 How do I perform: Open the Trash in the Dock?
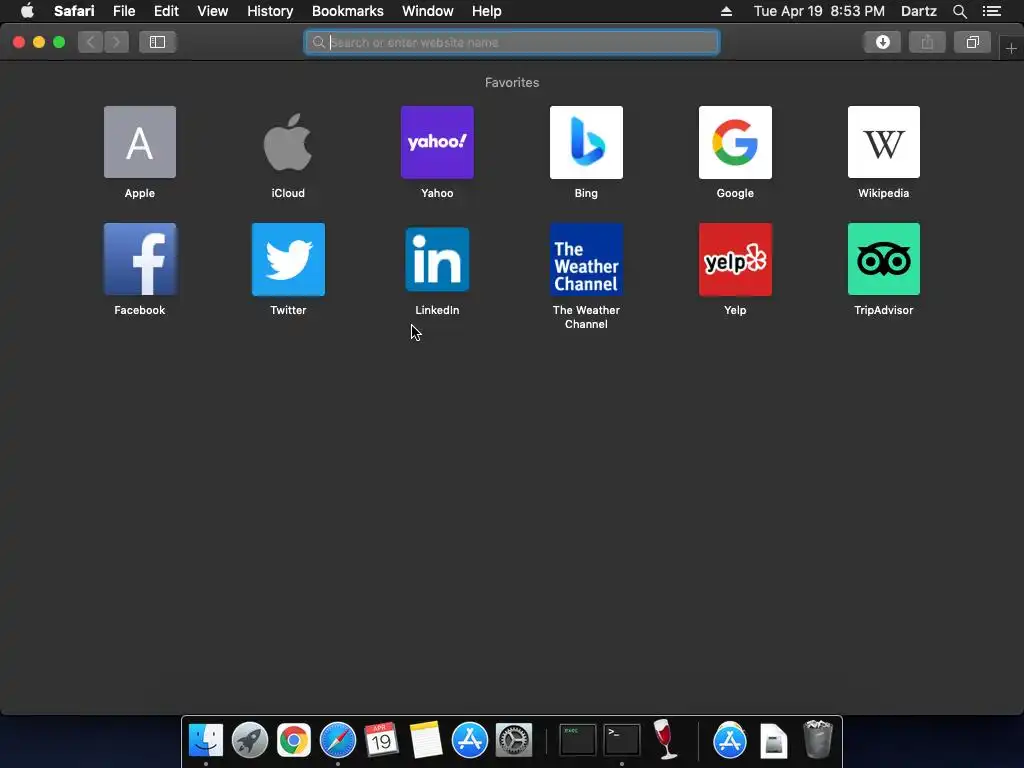pyautogui.click(x=818, y=739)
